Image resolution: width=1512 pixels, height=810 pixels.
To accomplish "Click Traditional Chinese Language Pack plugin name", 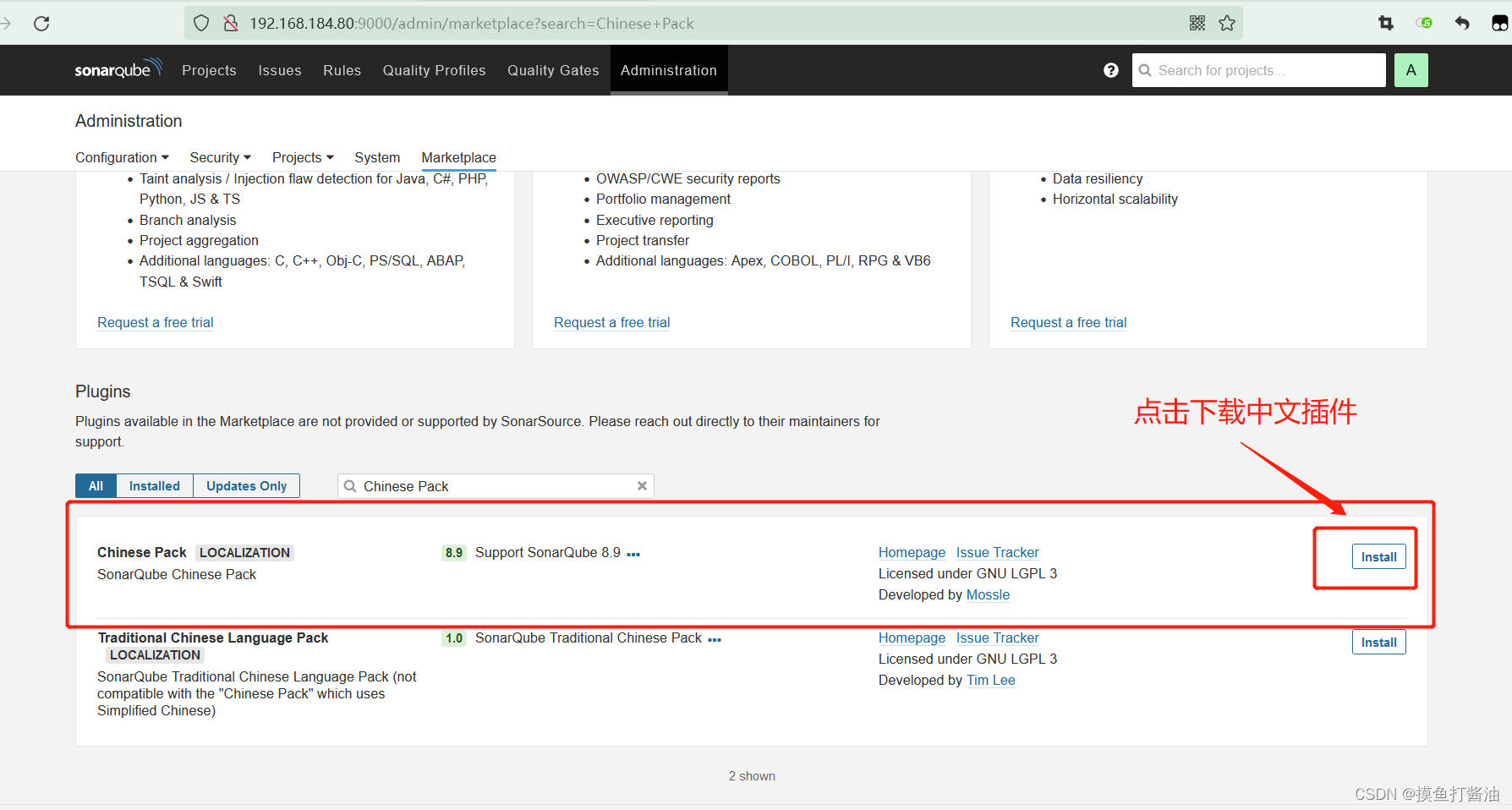I will pos(212,638).
